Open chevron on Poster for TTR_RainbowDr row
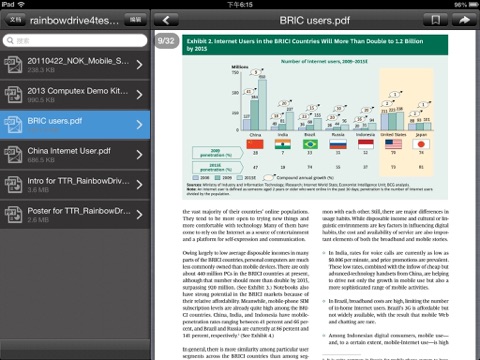480x360 pixels. (139, 215)
